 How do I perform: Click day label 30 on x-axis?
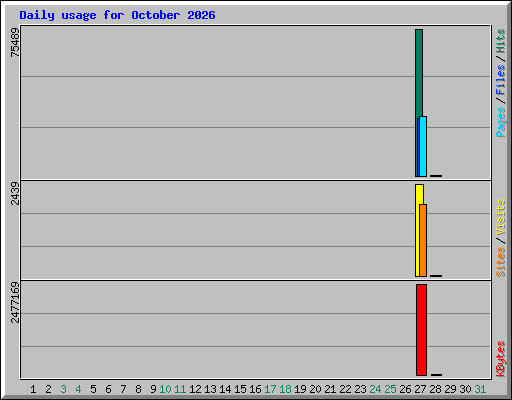pos(465,389)
